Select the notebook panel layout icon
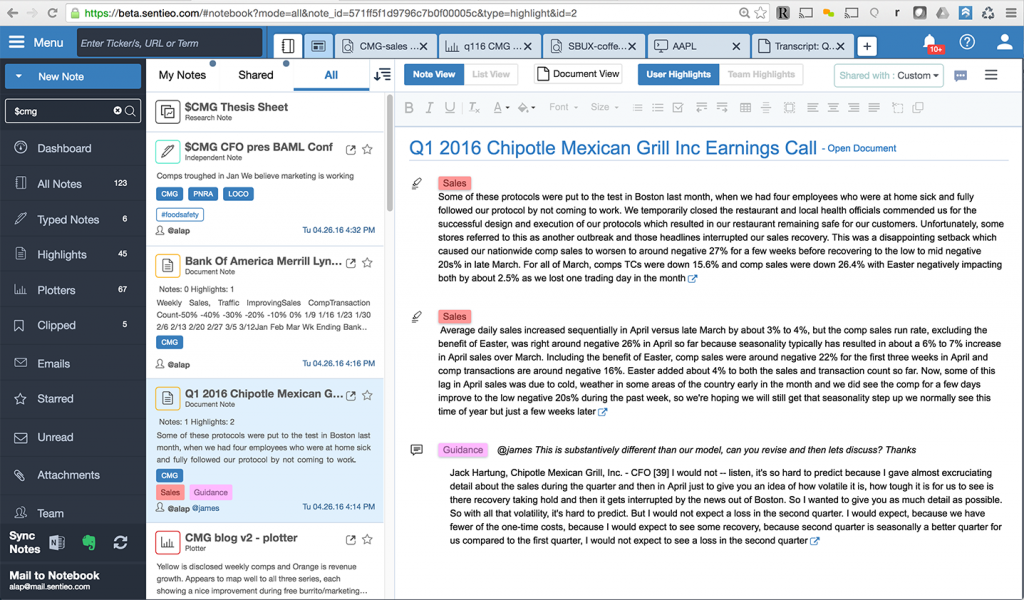The height and width of the screenshot is (600, 1024). 288,46
